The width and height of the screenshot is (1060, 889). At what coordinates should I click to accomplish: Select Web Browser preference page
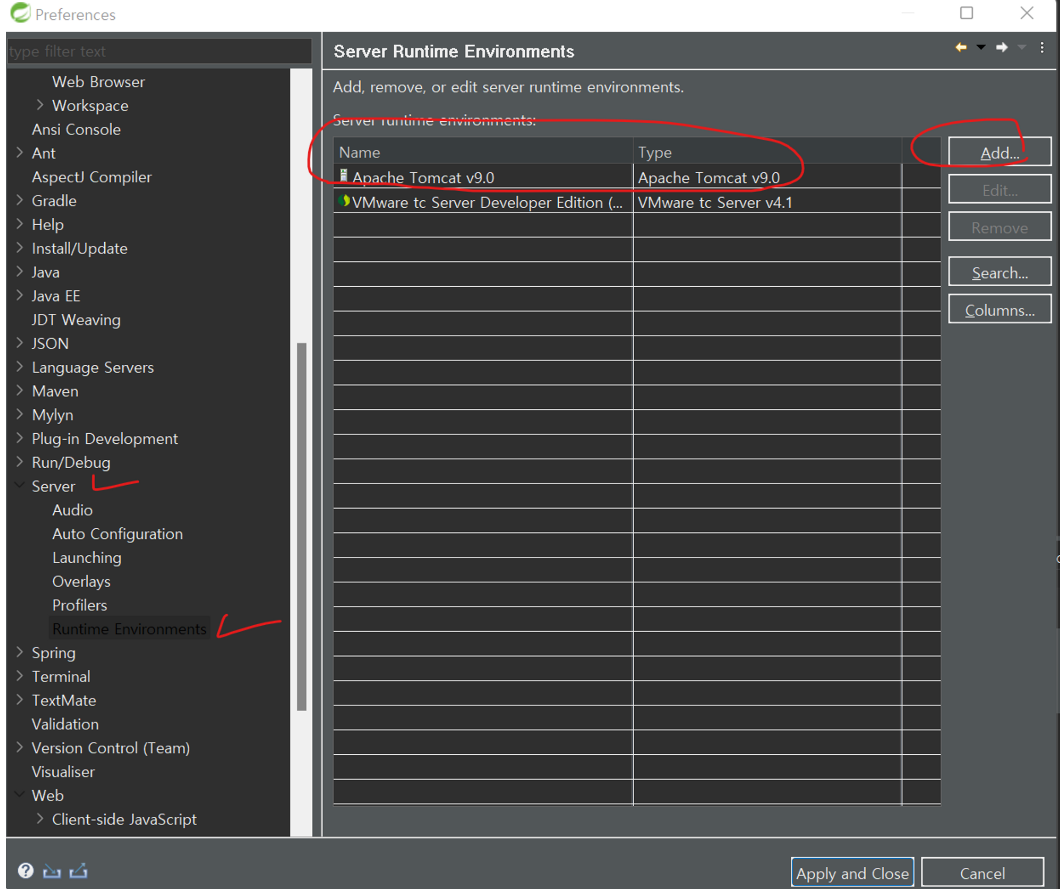click(x=99, y=82)
